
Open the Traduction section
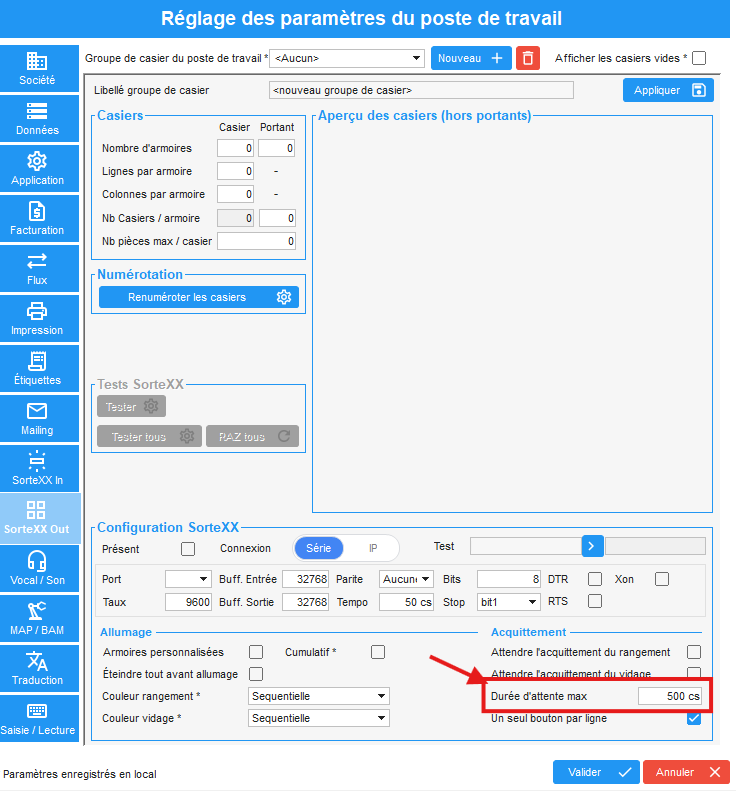tap(37, 669)
